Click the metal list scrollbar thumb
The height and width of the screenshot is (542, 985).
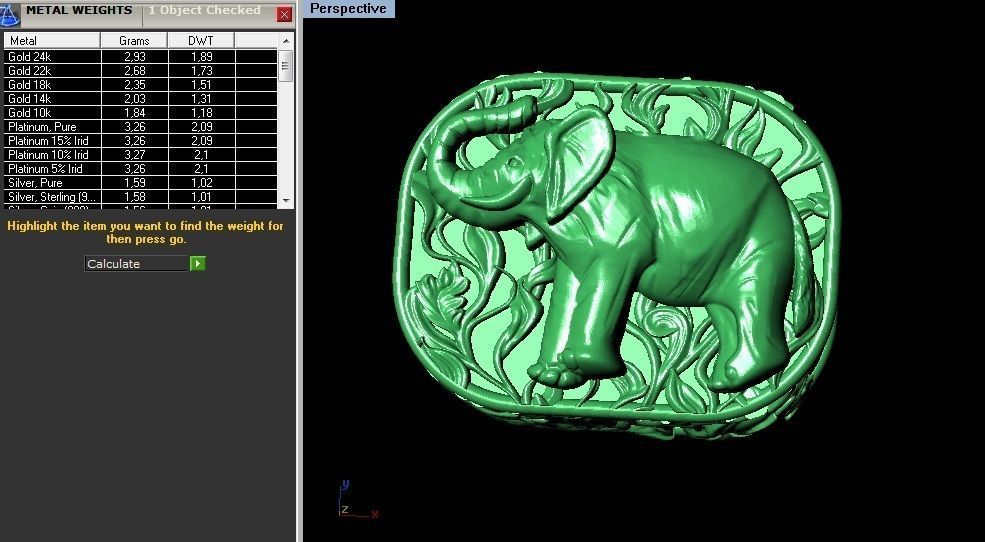pyautogui.click(x=286, y=65)
